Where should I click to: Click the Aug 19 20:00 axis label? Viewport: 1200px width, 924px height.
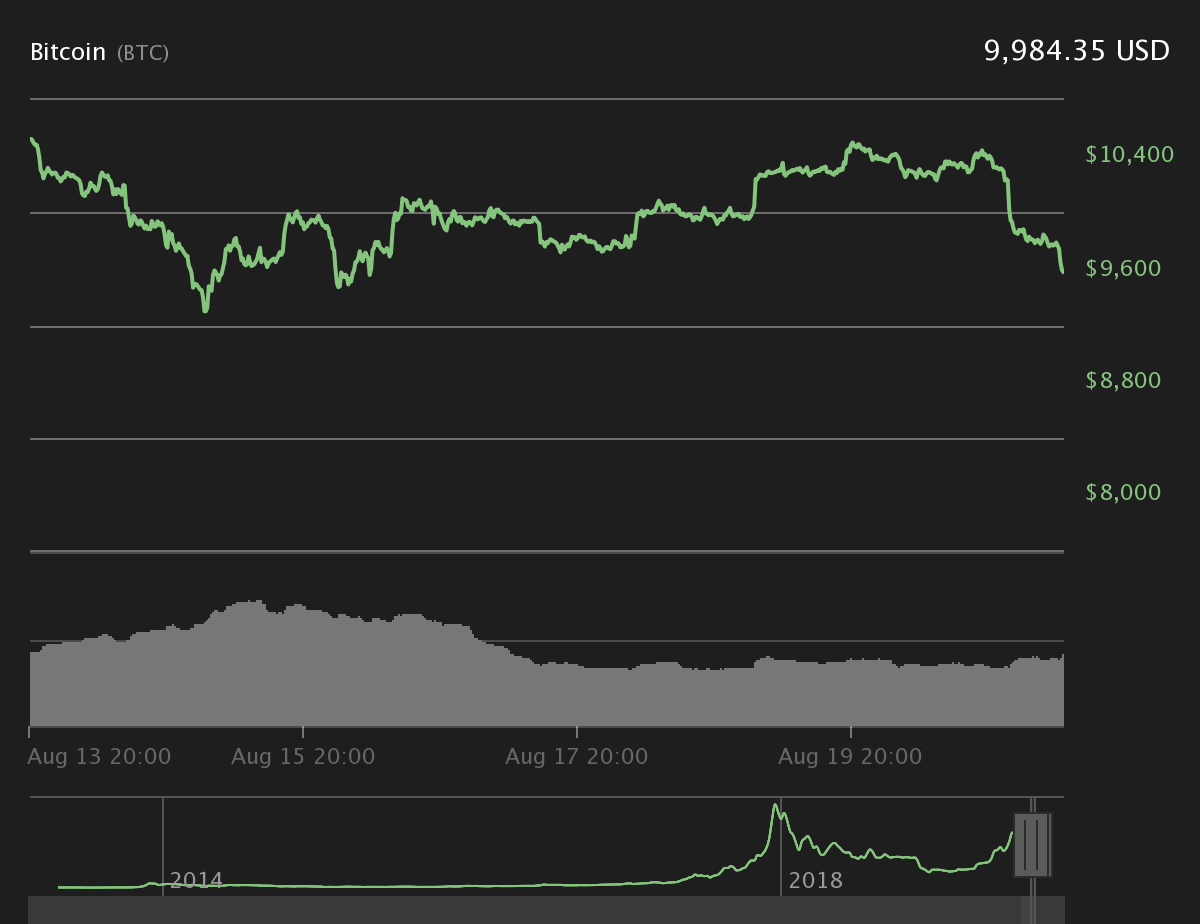tap(851, 757)
